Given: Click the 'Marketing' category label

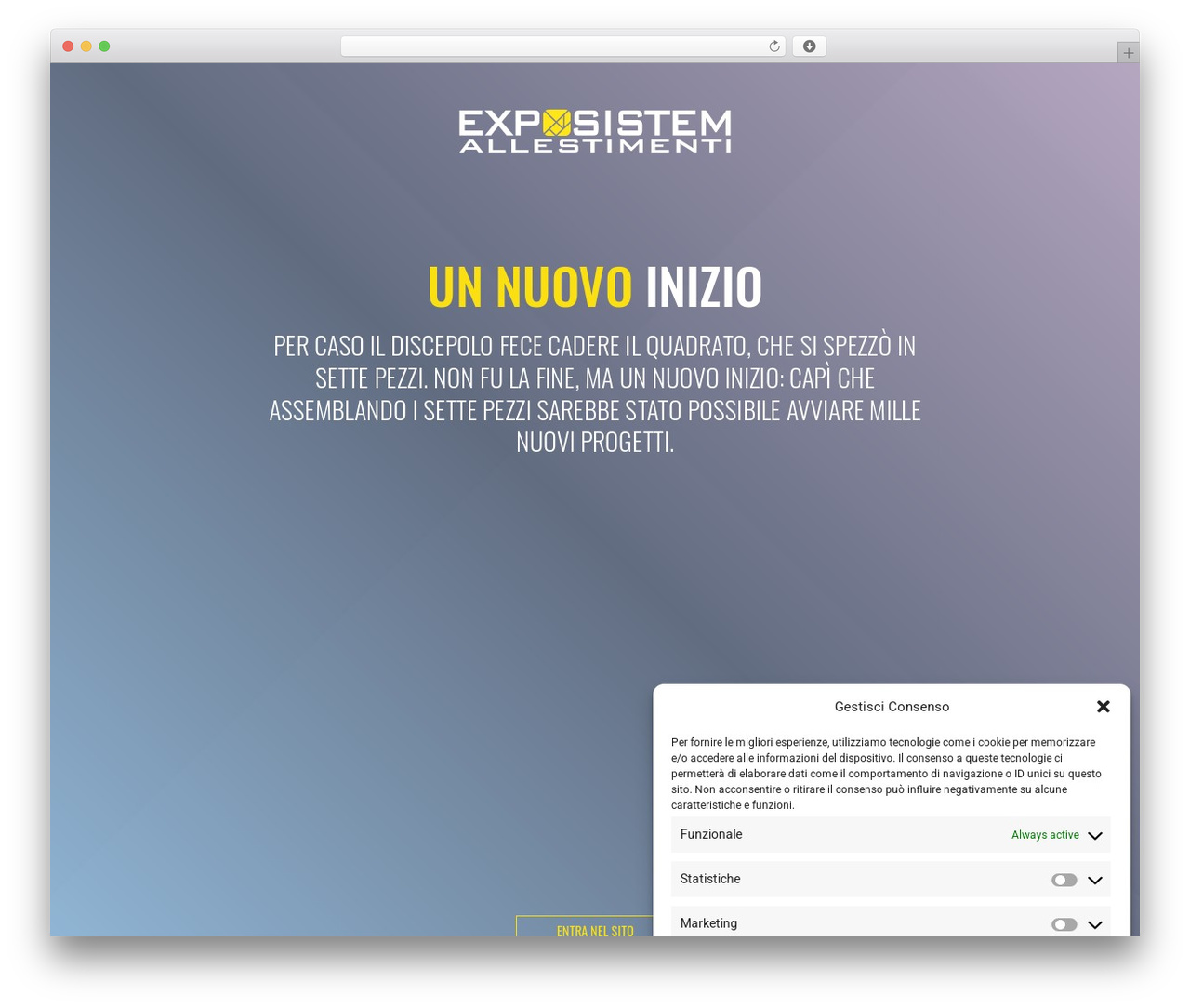Looking at the screenshot, I should pos(708,923).
